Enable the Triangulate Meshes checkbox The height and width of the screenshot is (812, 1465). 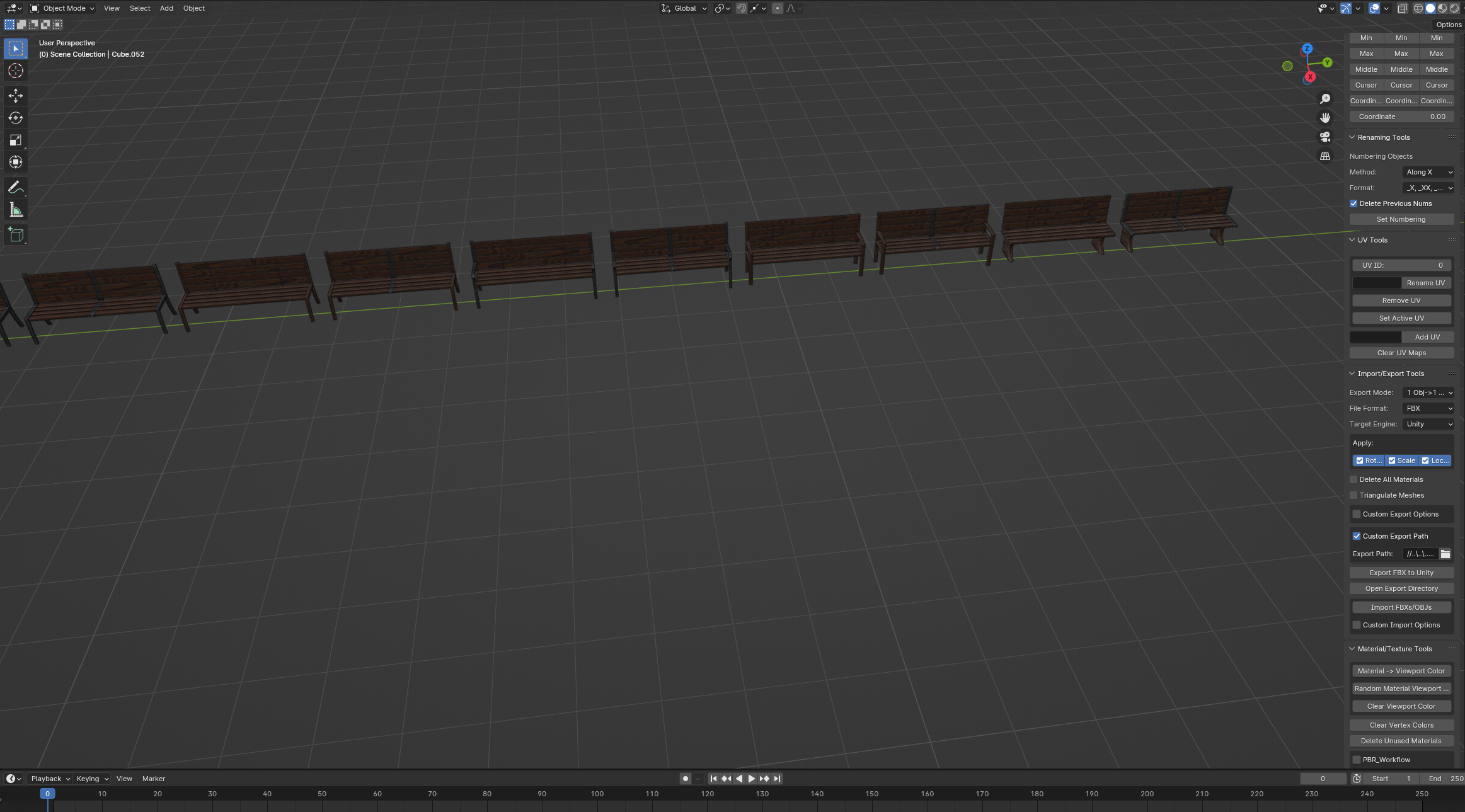1353,495
